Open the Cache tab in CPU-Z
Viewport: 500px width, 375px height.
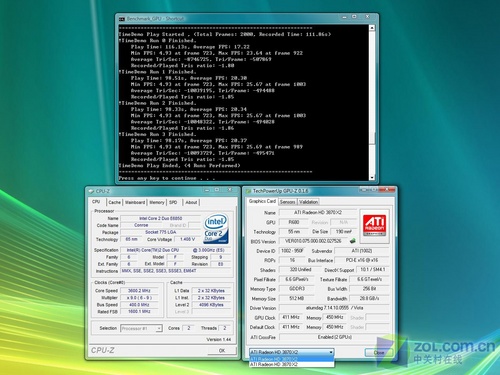tap(114, 202)
